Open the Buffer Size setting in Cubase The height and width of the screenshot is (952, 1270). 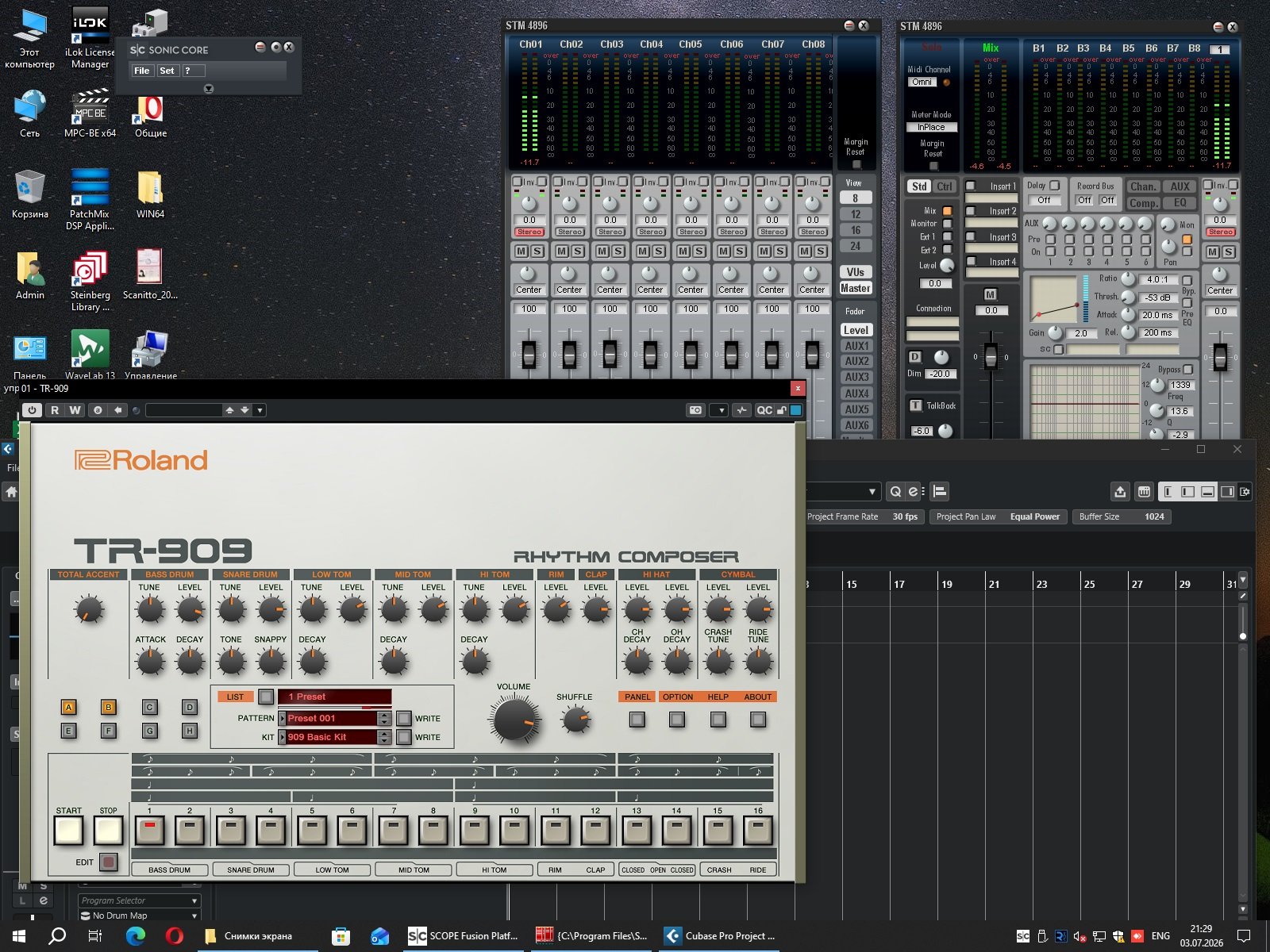coord(1122,516)
